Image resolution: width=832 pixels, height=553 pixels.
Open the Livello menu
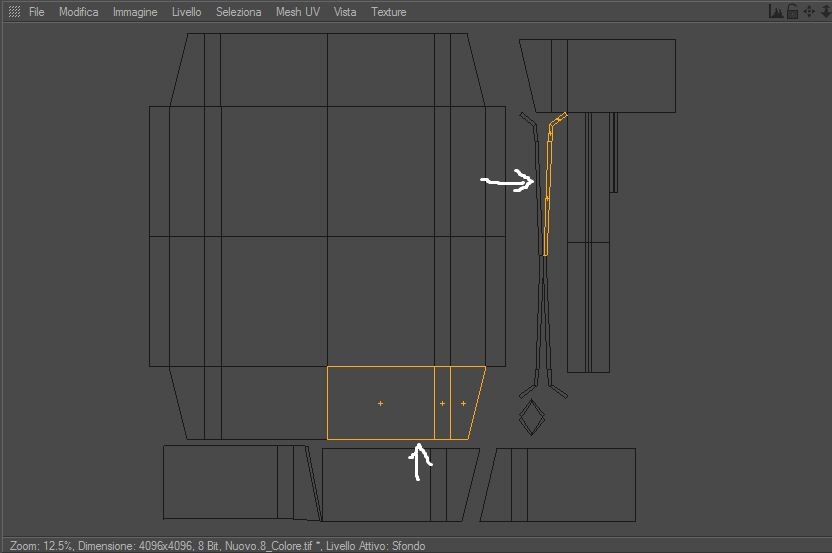(x=186, y=12)
